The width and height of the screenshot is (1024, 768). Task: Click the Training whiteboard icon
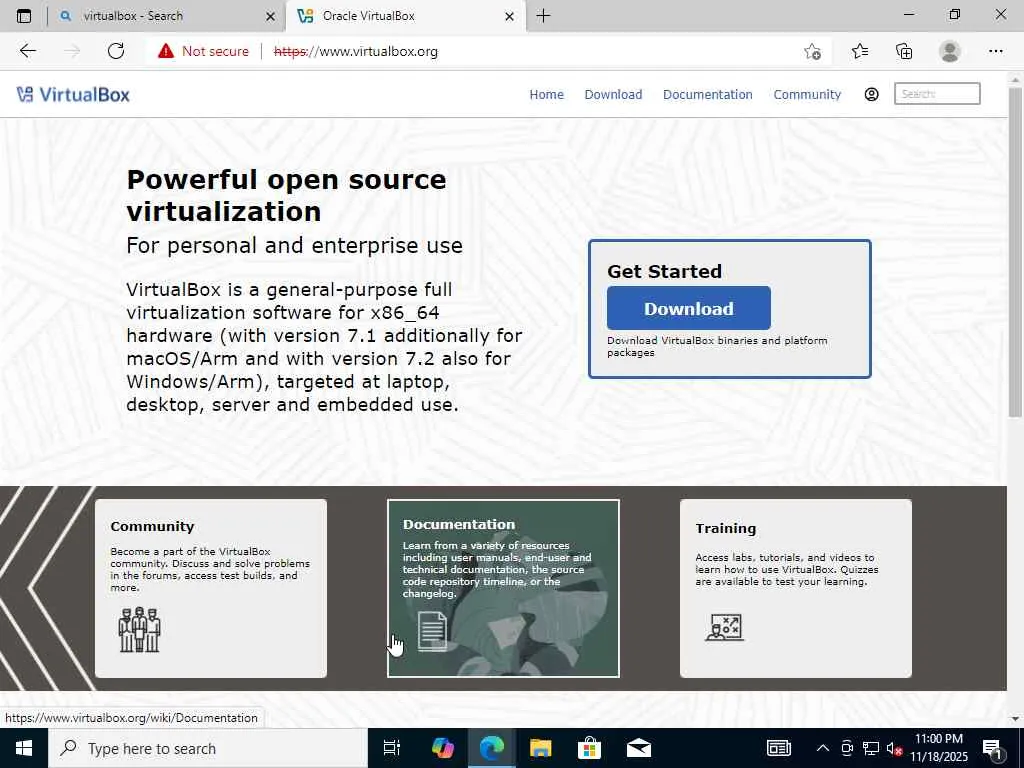724,628
